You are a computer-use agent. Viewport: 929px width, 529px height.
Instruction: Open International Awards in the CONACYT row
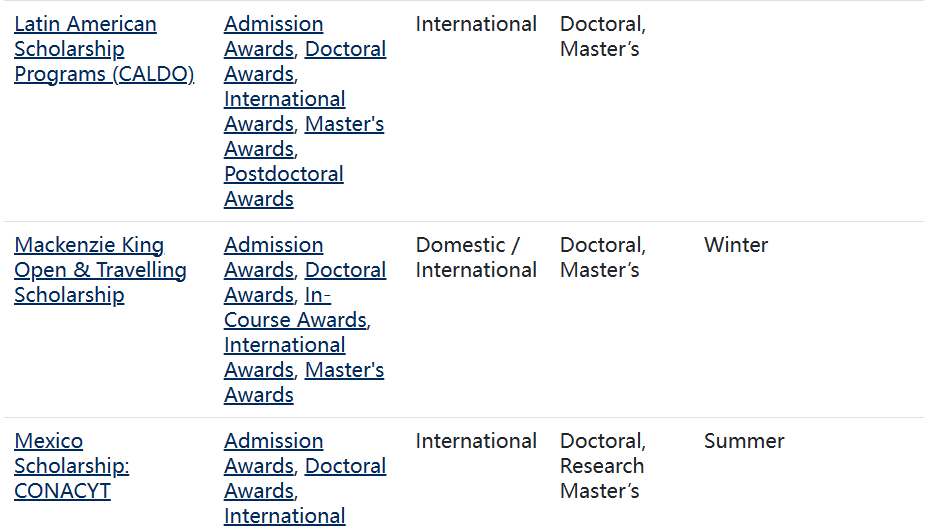[x=284, y=516]
